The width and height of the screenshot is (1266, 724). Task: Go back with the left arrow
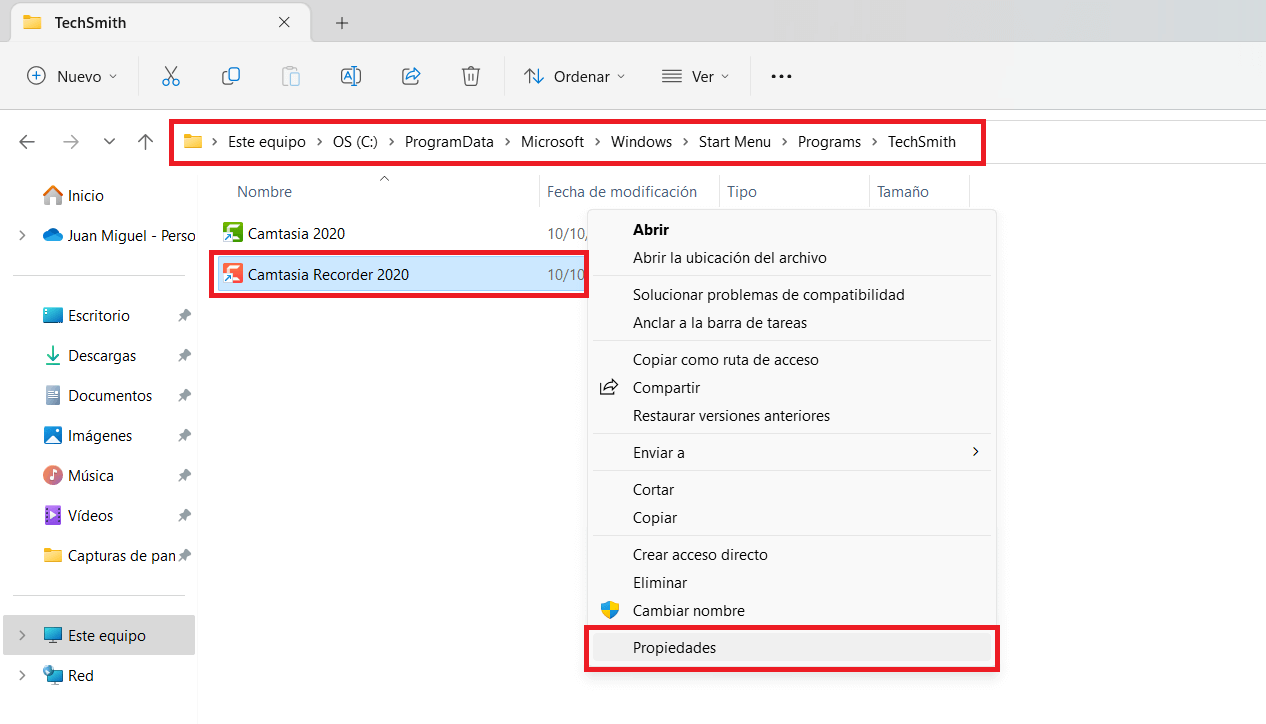pyautogui.click(x=27, y=142)
